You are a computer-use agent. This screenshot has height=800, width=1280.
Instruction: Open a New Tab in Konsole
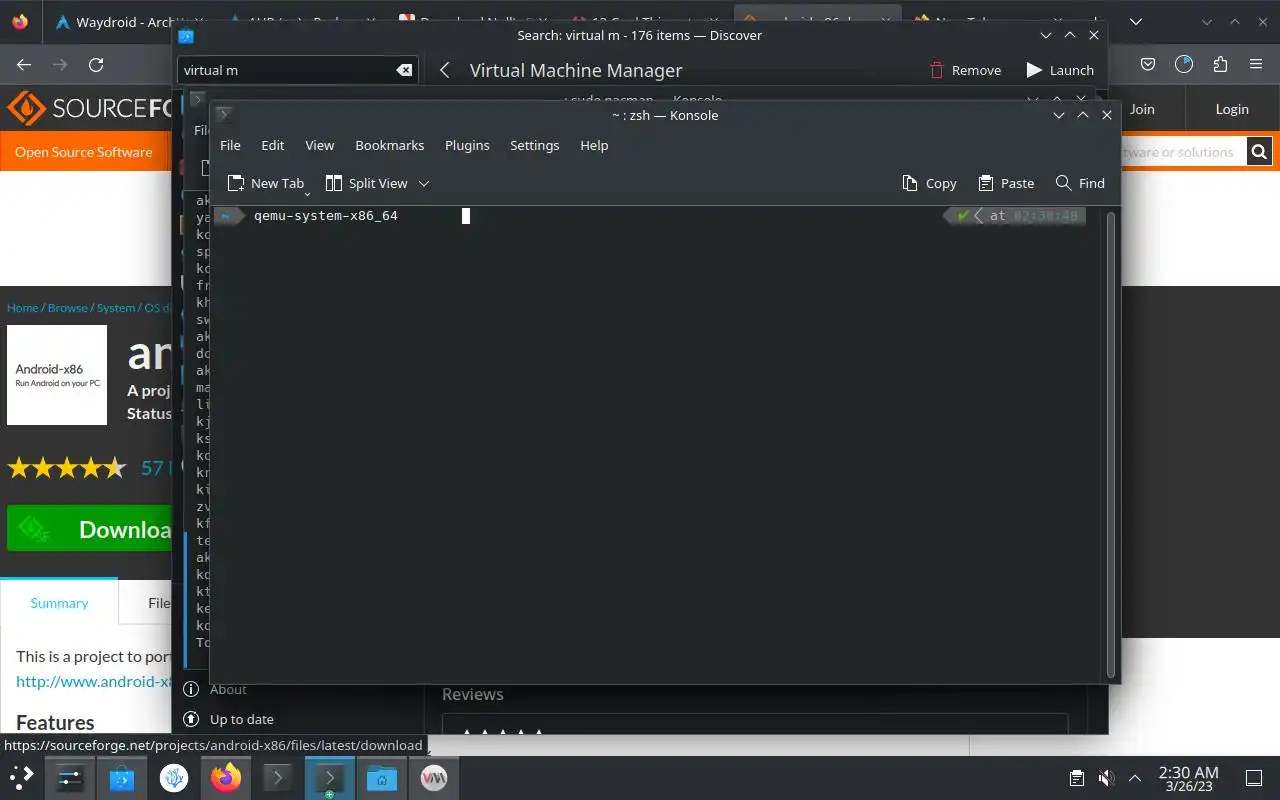click(266, 183)
